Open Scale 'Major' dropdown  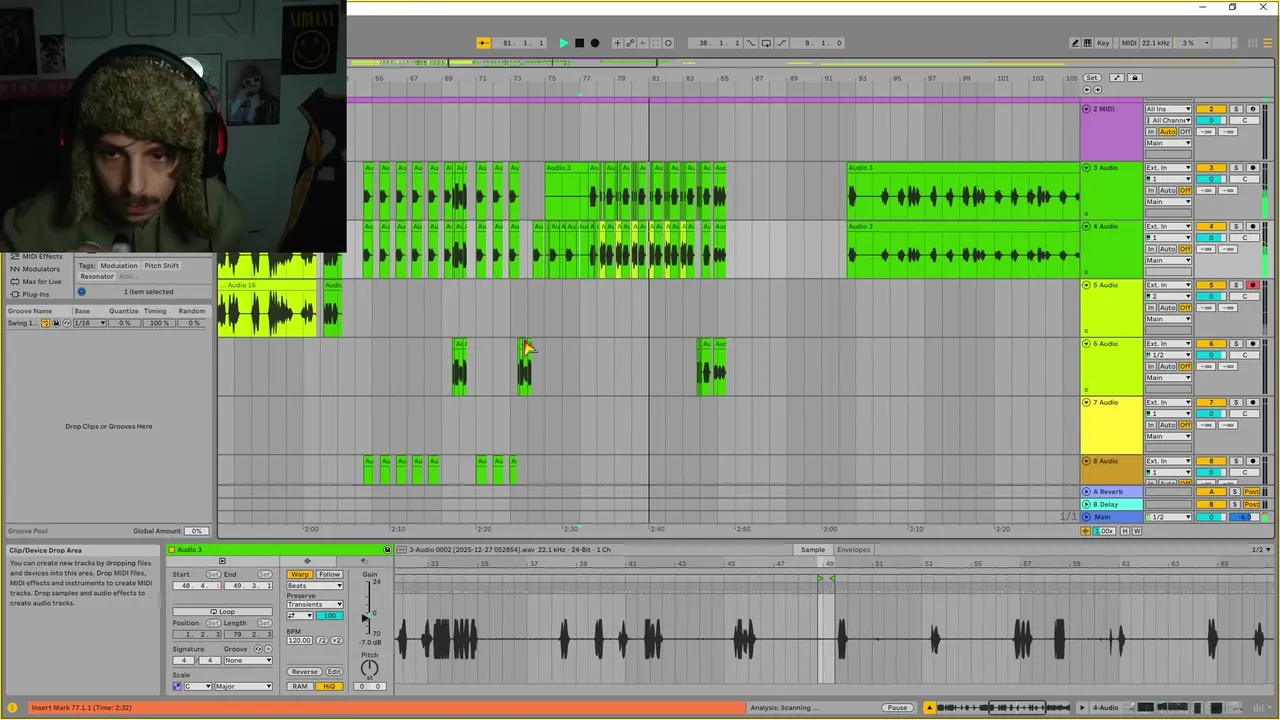pyautogui.click(x=243, y=686)
